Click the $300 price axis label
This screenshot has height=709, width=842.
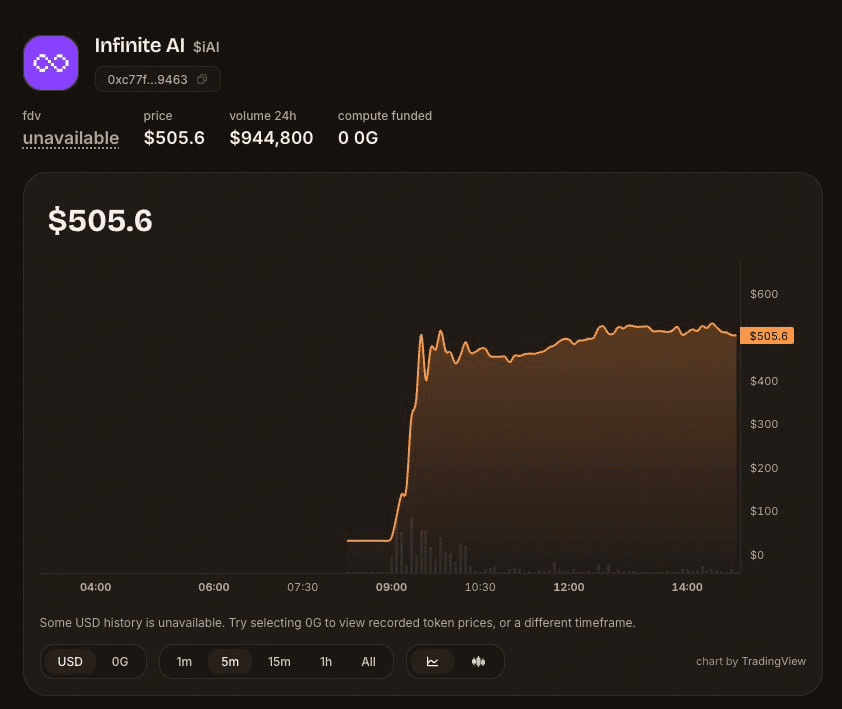(764, 424)
